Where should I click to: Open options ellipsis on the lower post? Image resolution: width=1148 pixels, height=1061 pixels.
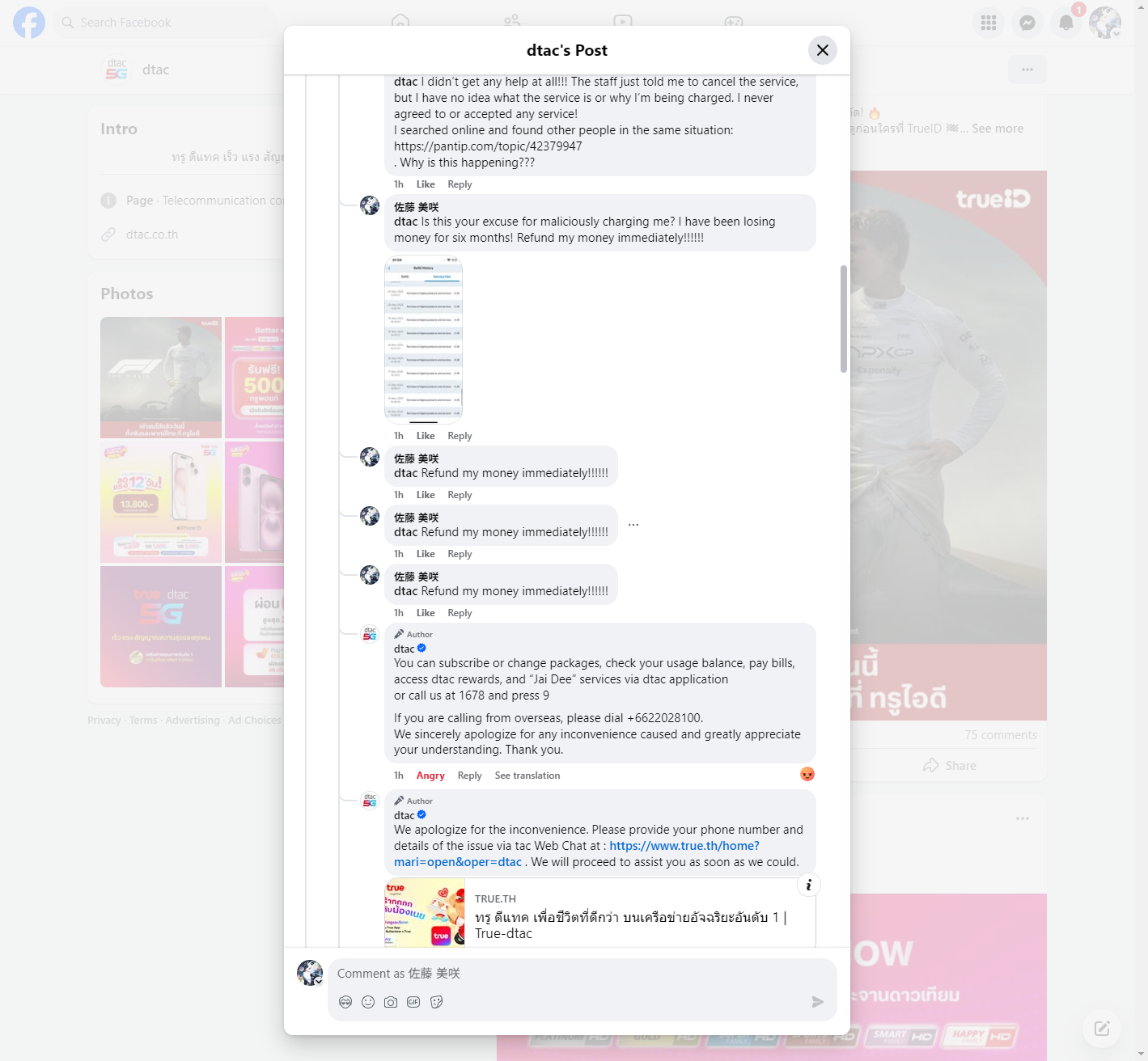(1023, 818)
